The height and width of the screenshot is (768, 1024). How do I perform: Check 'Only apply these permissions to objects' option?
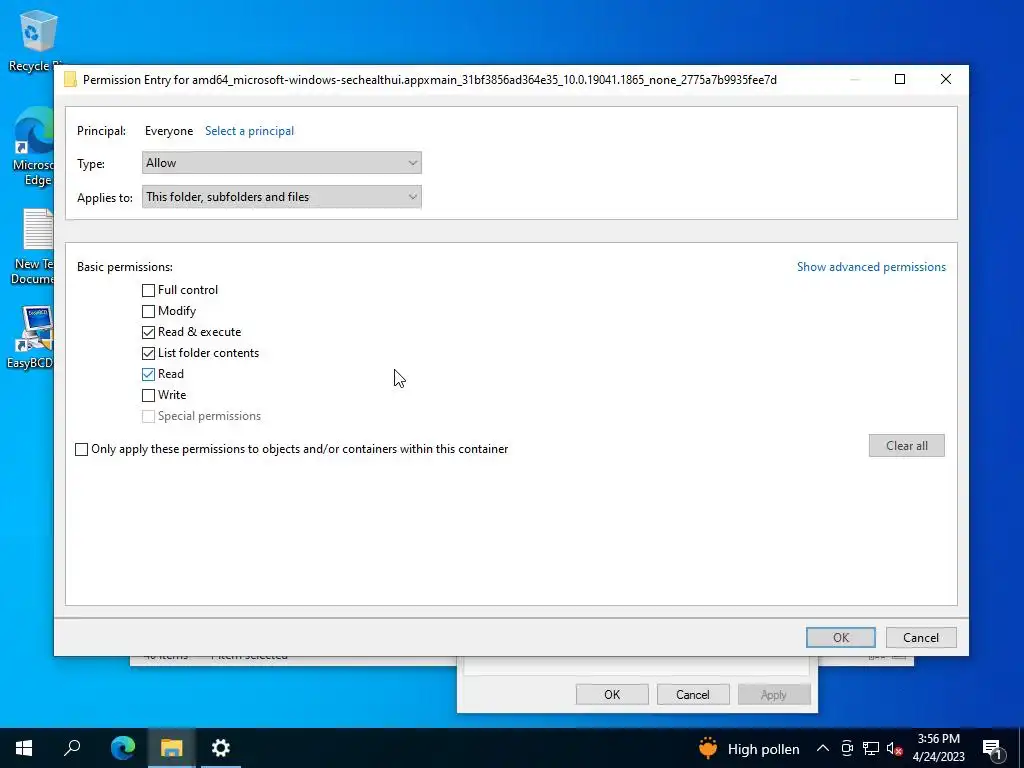(x=82, y=449)
